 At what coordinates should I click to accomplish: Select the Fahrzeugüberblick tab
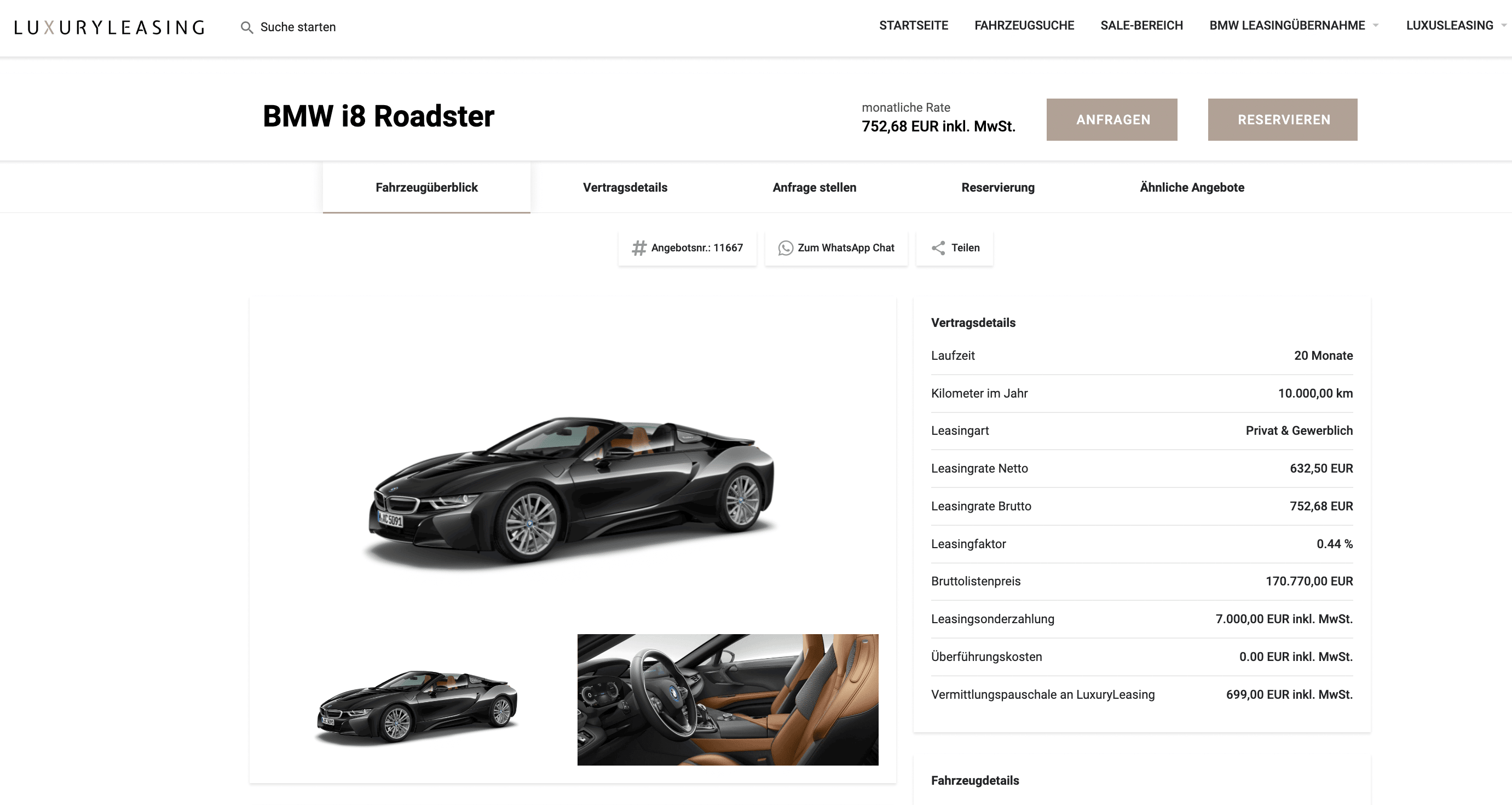[x=426, y=187]
